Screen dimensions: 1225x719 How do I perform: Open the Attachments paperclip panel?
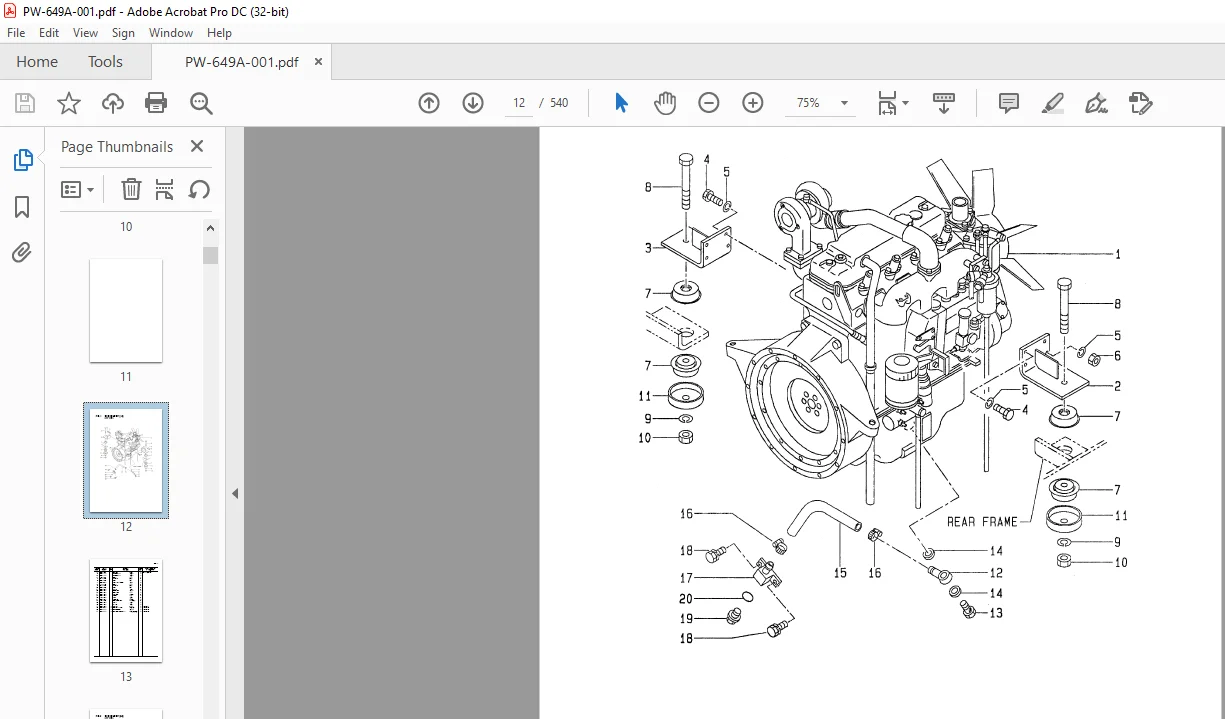[x=22, y=252]
